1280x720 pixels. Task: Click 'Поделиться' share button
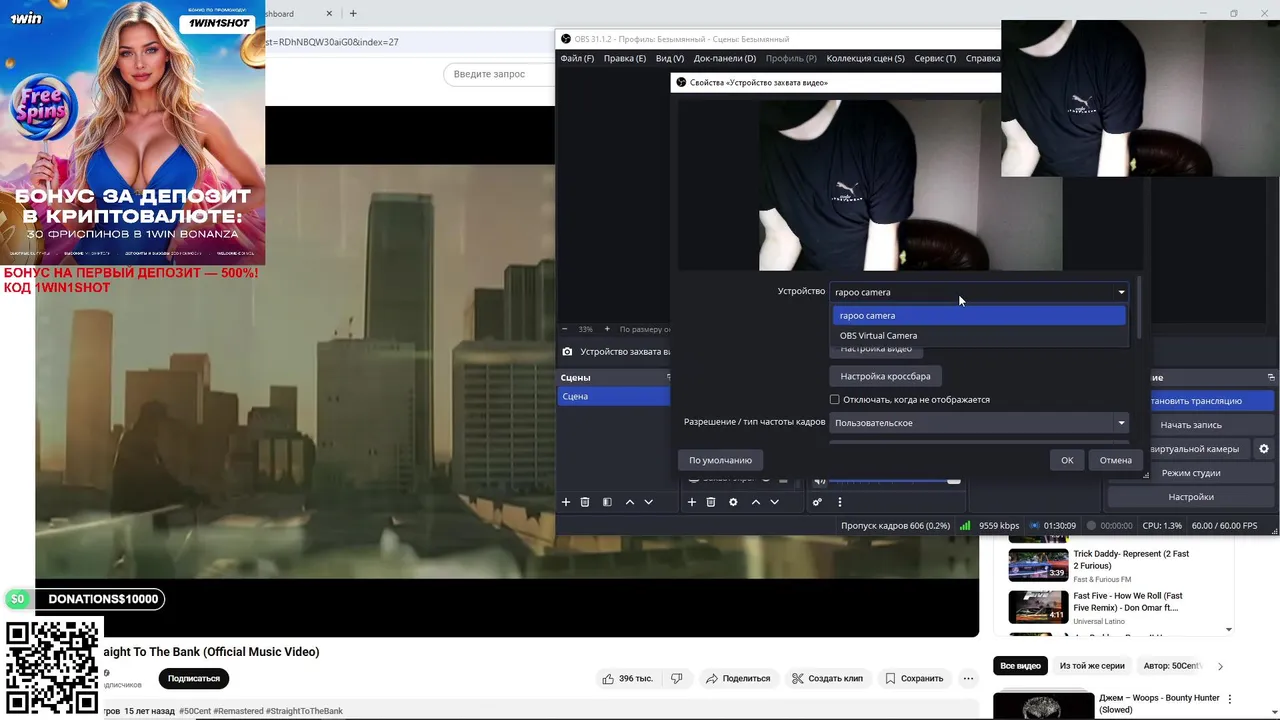point(738,678)
